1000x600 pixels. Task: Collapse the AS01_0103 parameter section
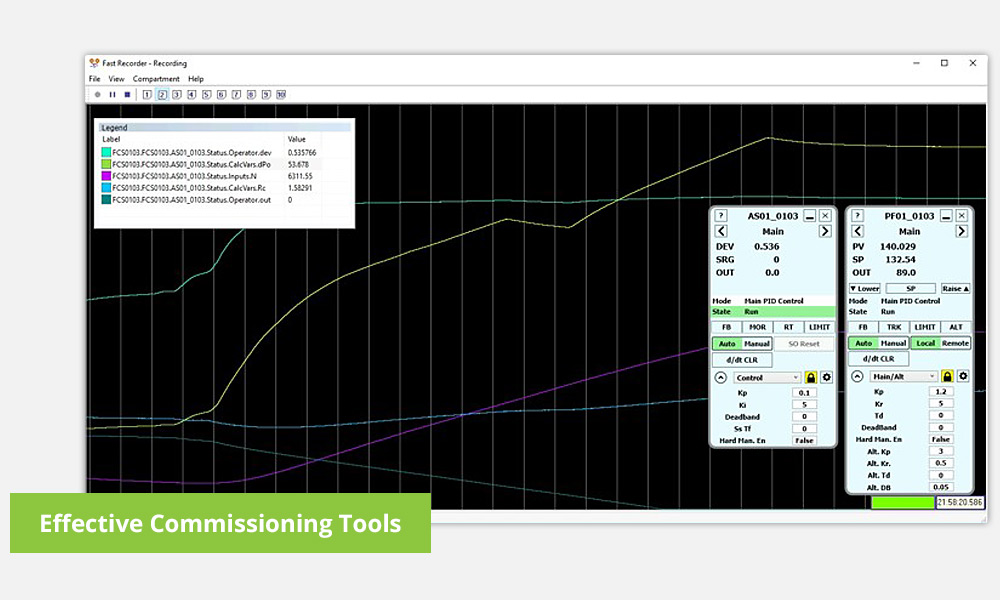721,377
